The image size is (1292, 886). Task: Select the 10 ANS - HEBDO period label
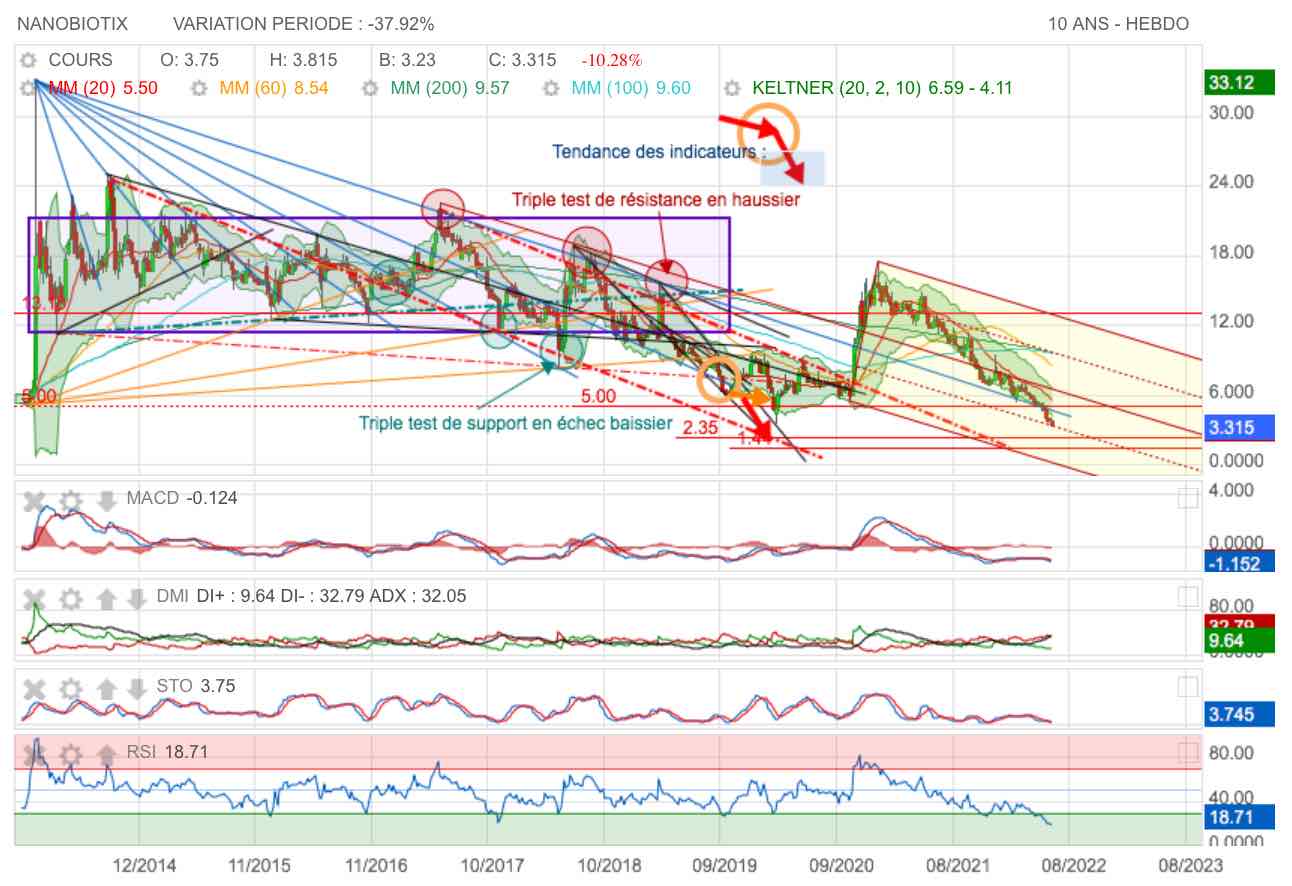click(1119, 24)
